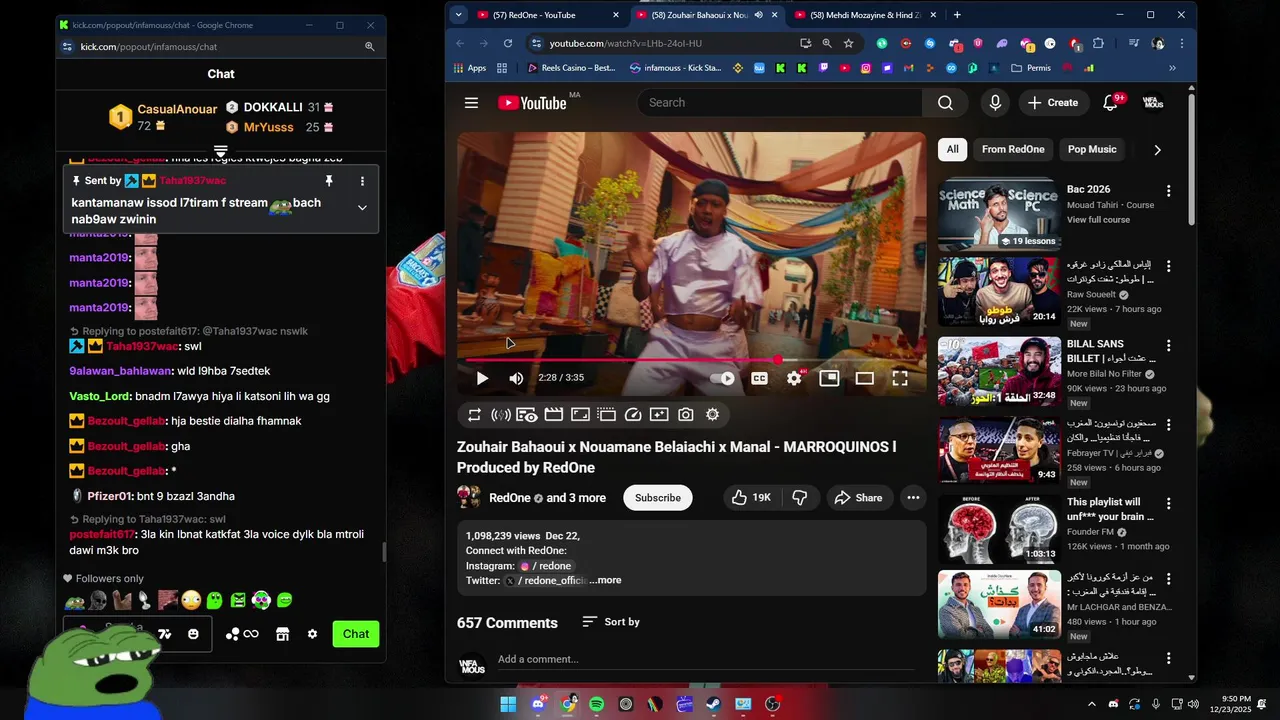The width and height of the screenshot is (1280, 720).
Task: Open the Kick chat shop icon
Action: point(282,634)
